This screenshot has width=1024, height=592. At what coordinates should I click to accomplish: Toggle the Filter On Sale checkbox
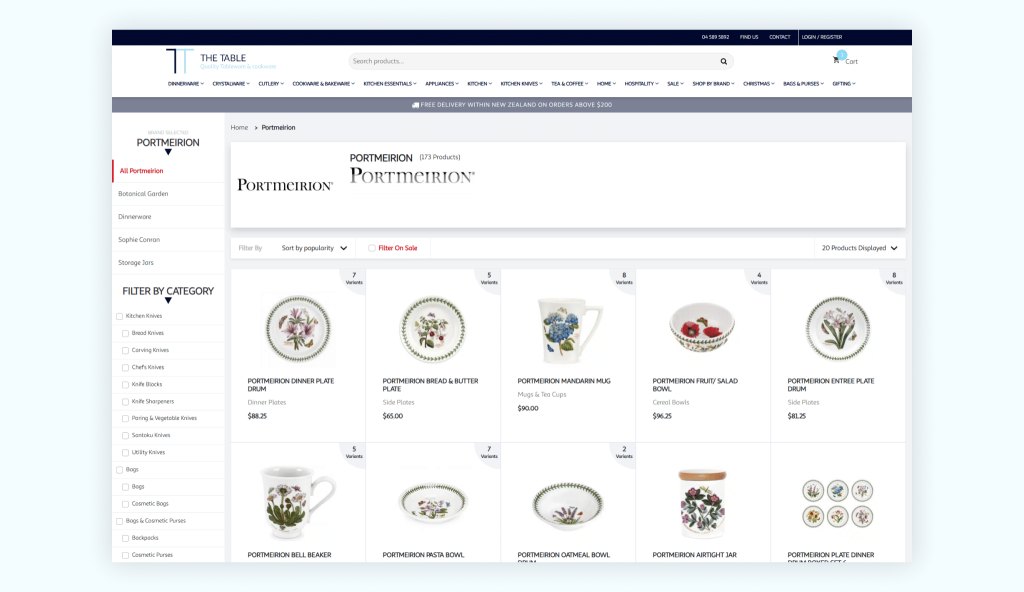click(x=372, y=248)
